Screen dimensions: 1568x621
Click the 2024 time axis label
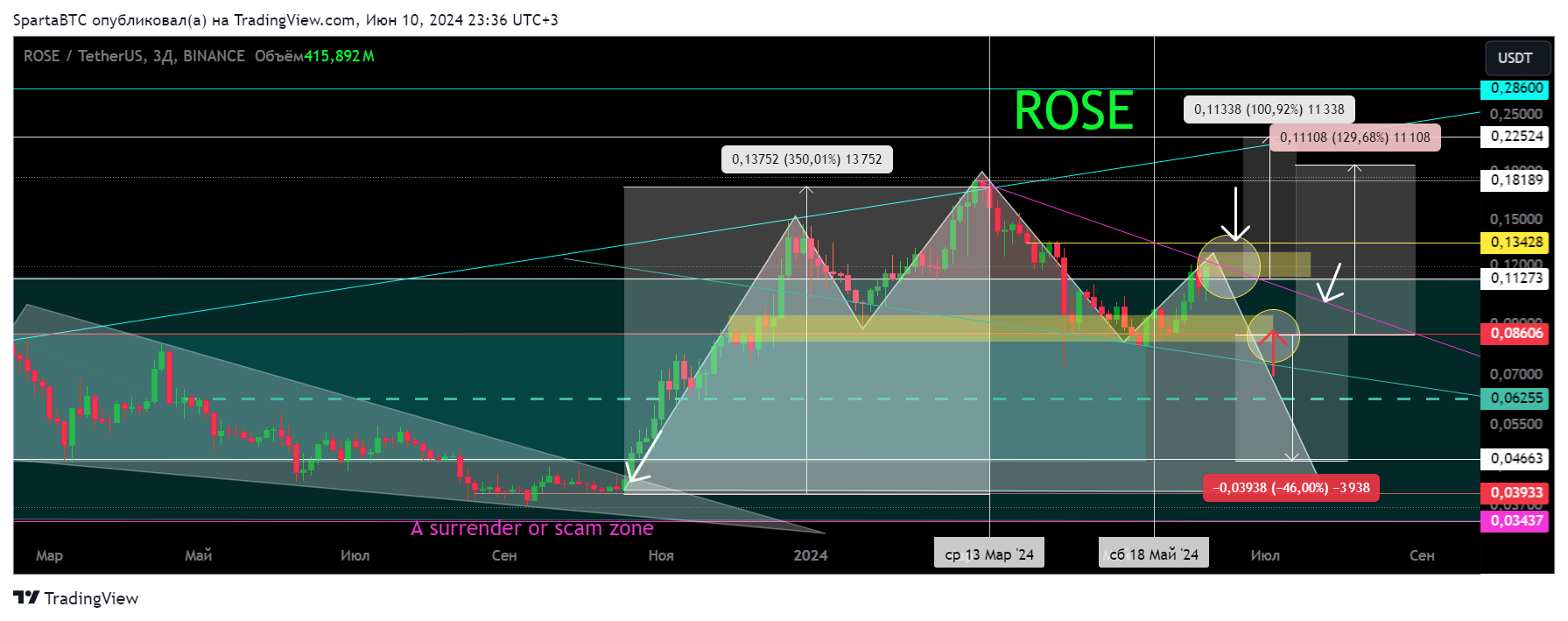(811, 555)
